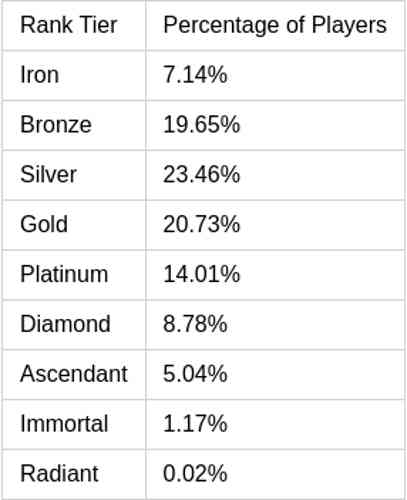Select the Iron rank cell
Viewport: 407px width, 500px height.
click(x=74, y=75)
